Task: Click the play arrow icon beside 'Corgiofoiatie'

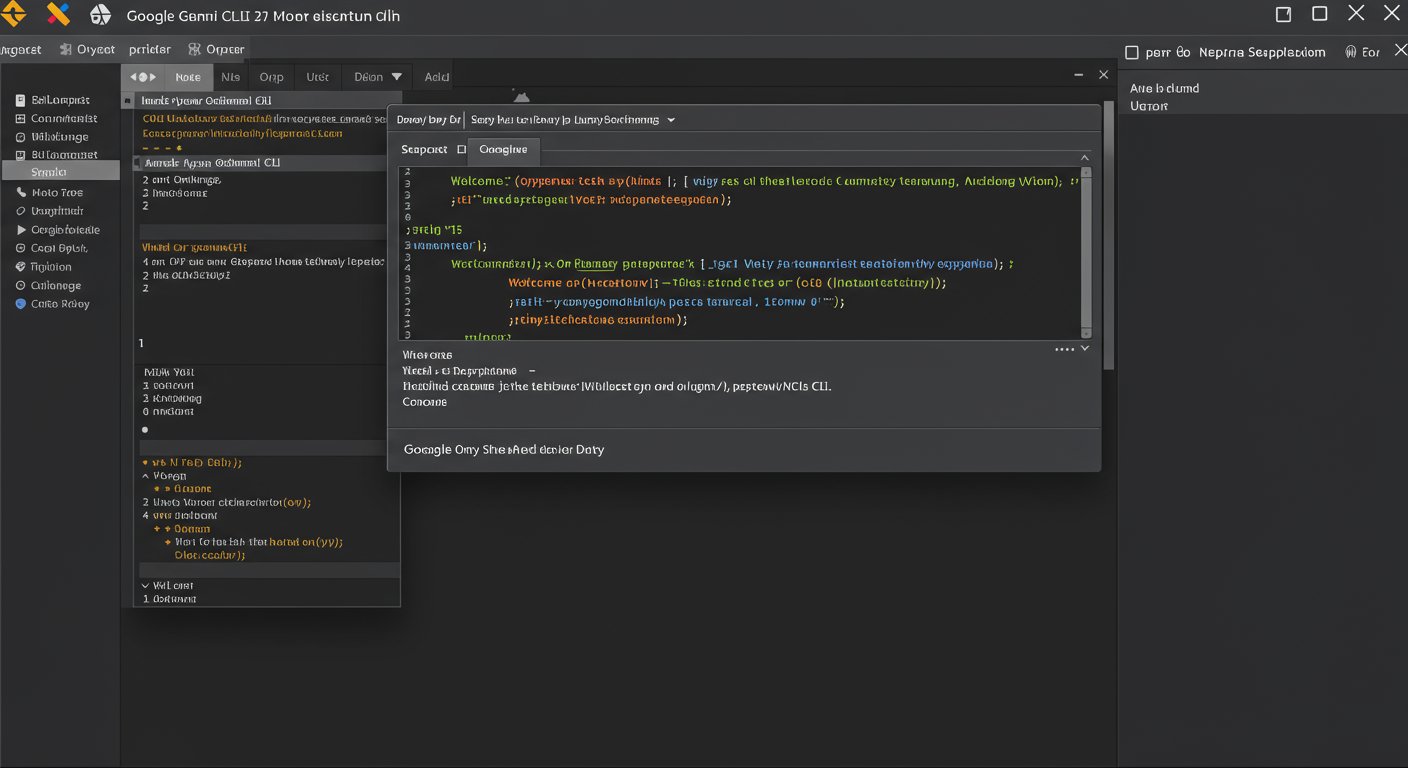Action: [x=21, y=230]
